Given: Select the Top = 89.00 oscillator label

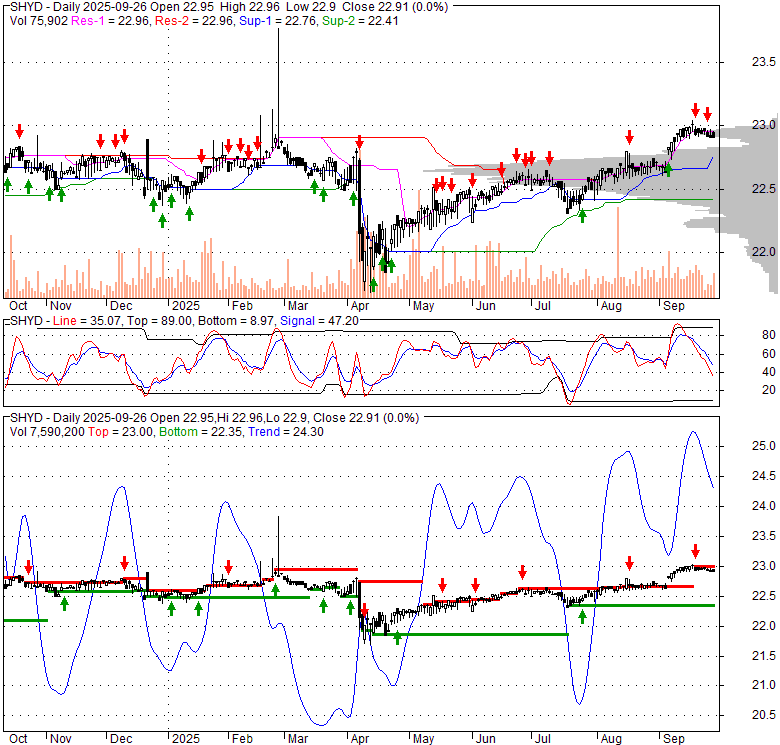Looking at the screenshot, I should tap(159, 321).
